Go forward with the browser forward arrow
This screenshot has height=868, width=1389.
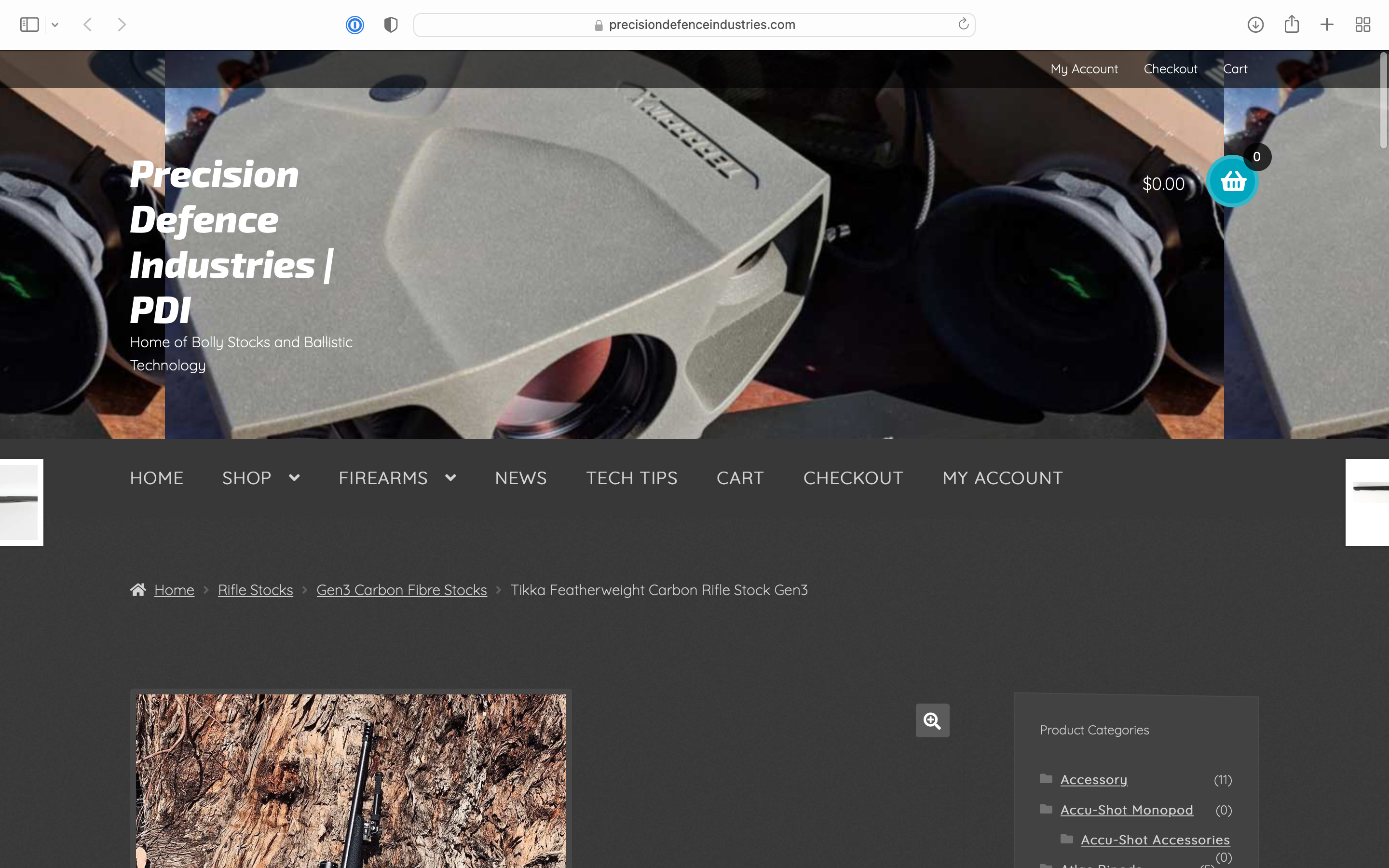click(x=121, y=25)
